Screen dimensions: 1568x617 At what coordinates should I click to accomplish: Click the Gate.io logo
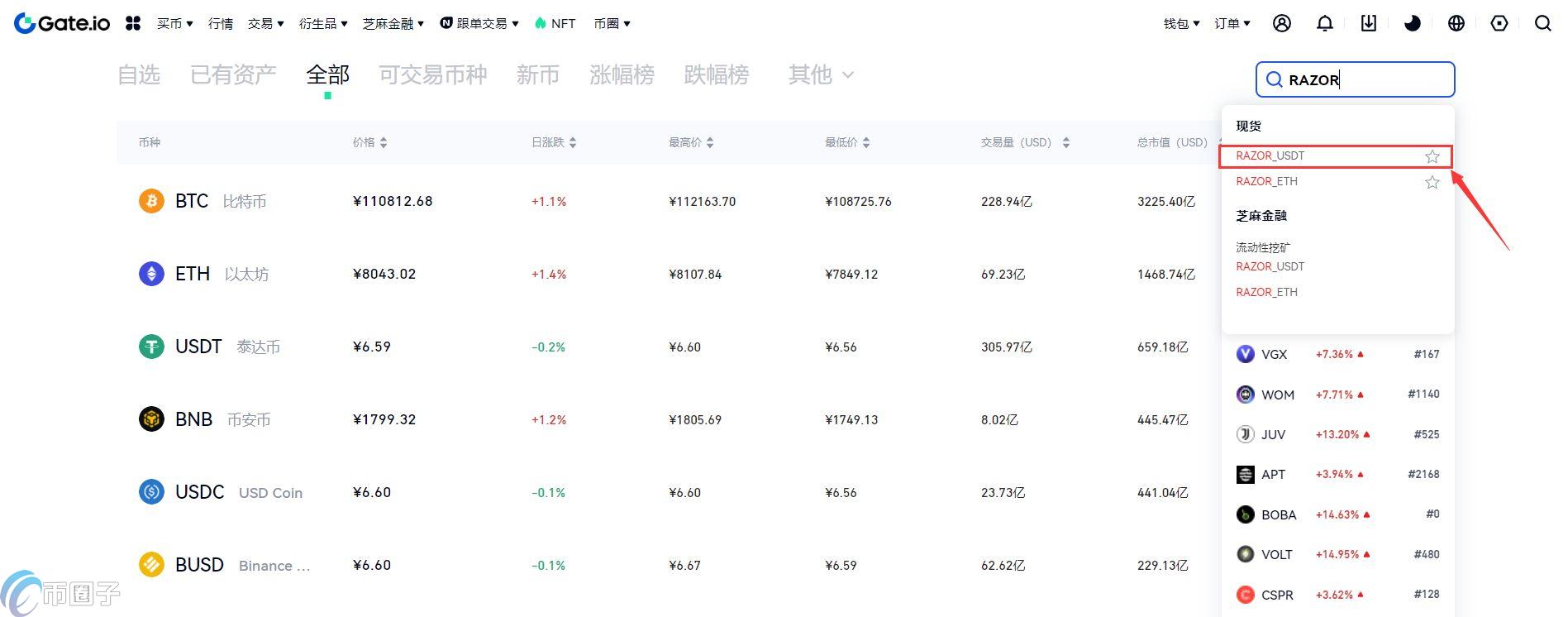(x=62, y=23)
